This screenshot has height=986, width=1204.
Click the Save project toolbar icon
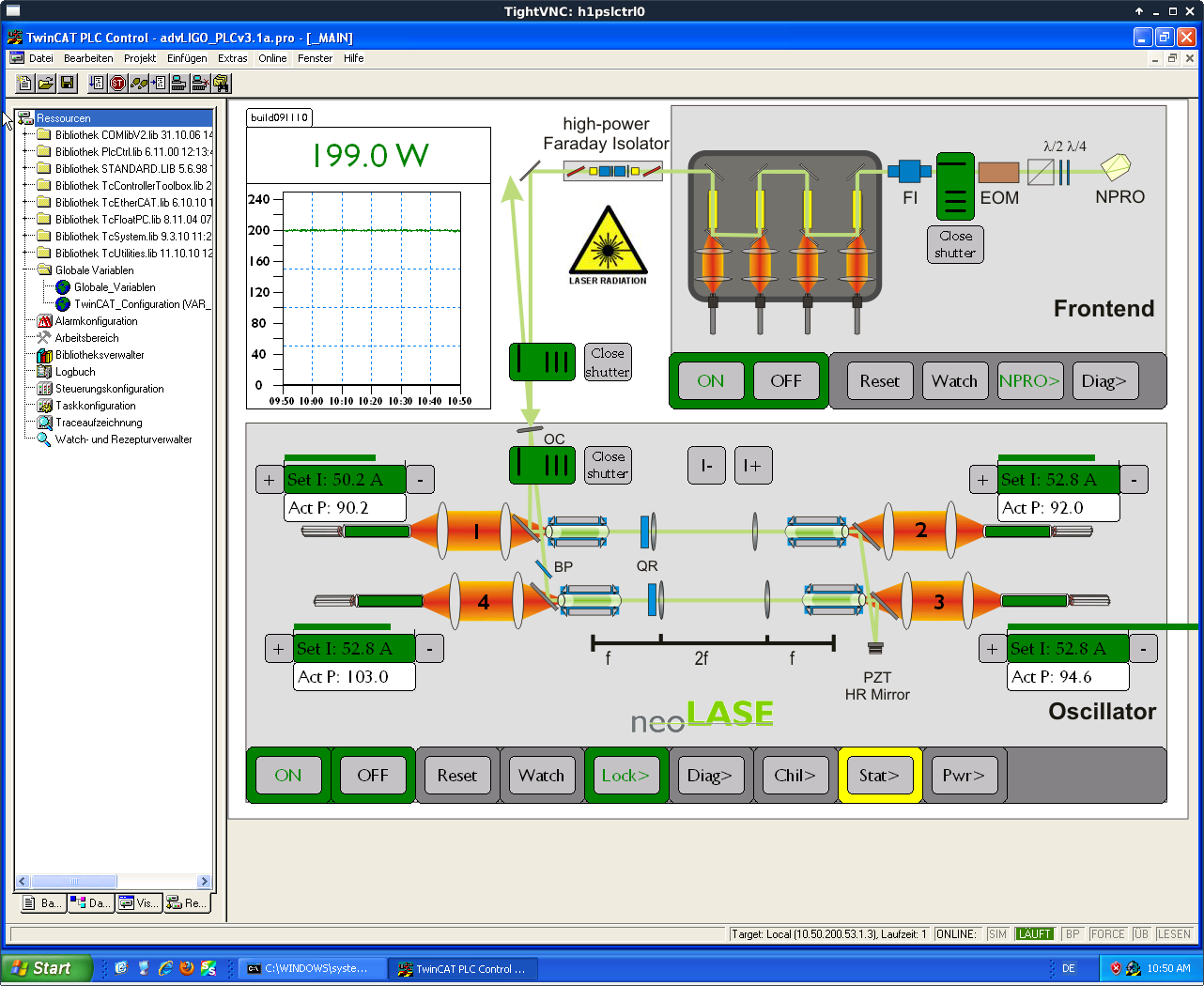(67, 84)
